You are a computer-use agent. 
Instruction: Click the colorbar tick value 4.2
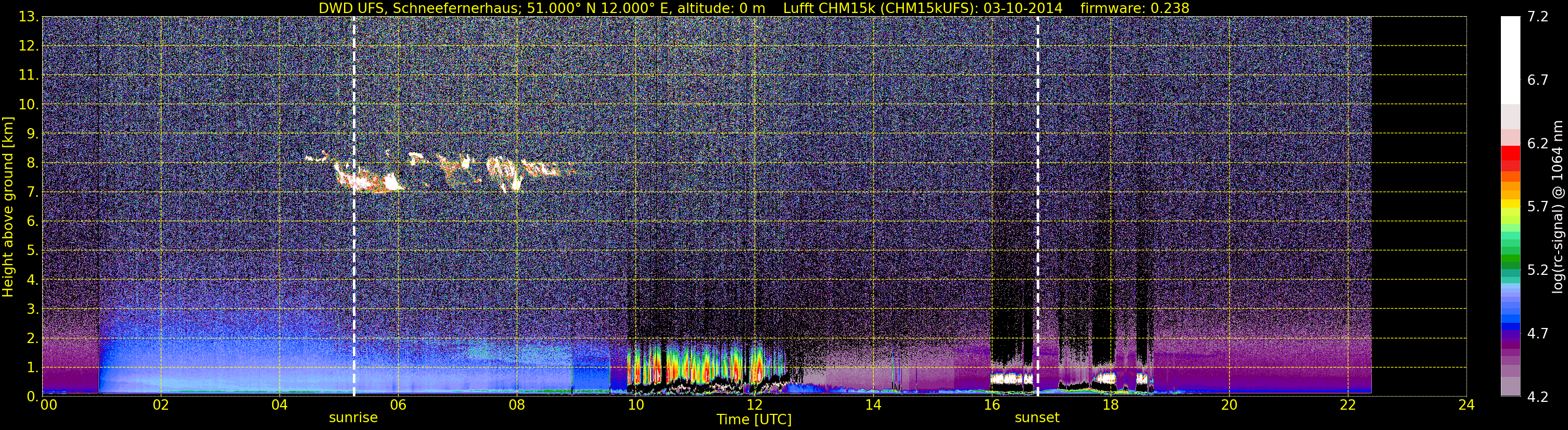[x=1538, y=397]
